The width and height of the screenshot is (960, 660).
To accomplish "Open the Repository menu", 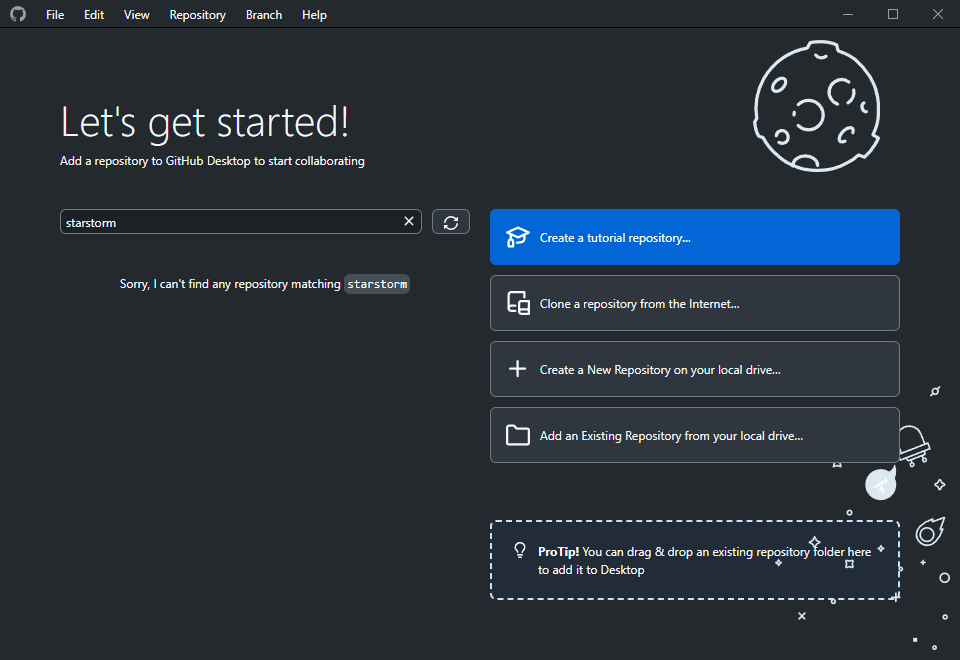I will (197, 15).
